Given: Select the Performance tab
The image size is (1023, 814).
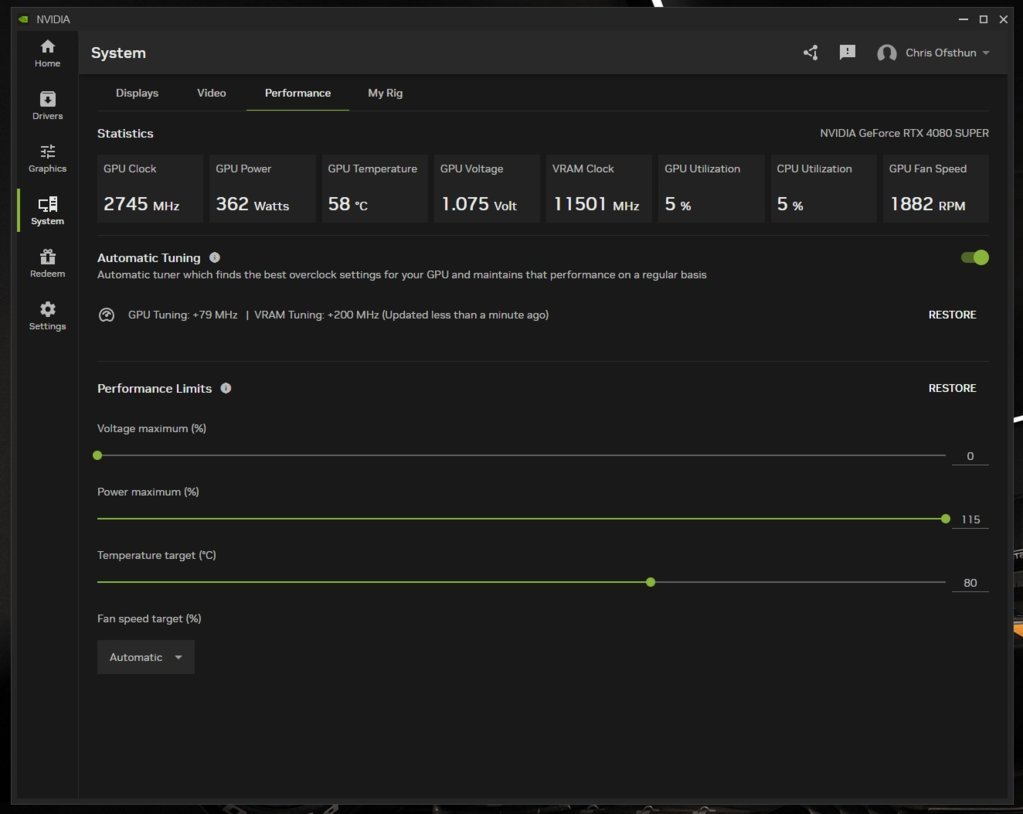Looking at the screenshot, I should [x=298, y=93].
